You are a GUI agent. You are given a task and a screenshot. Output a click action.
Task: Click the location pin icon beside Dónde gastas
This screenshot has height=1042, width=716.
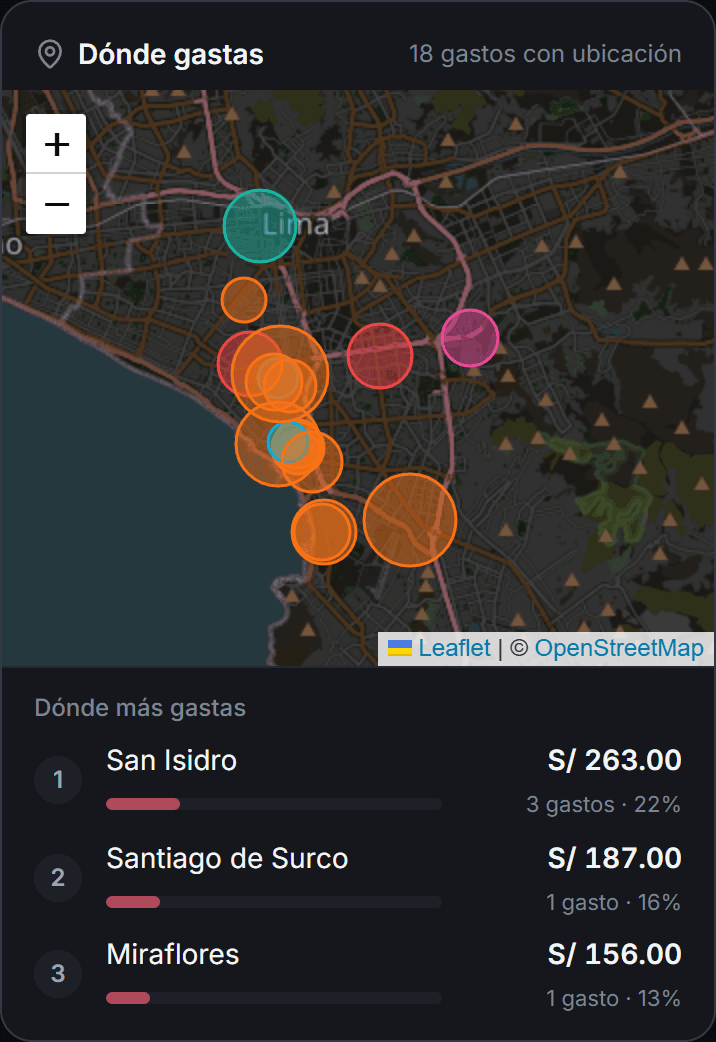tap(50, 54)
